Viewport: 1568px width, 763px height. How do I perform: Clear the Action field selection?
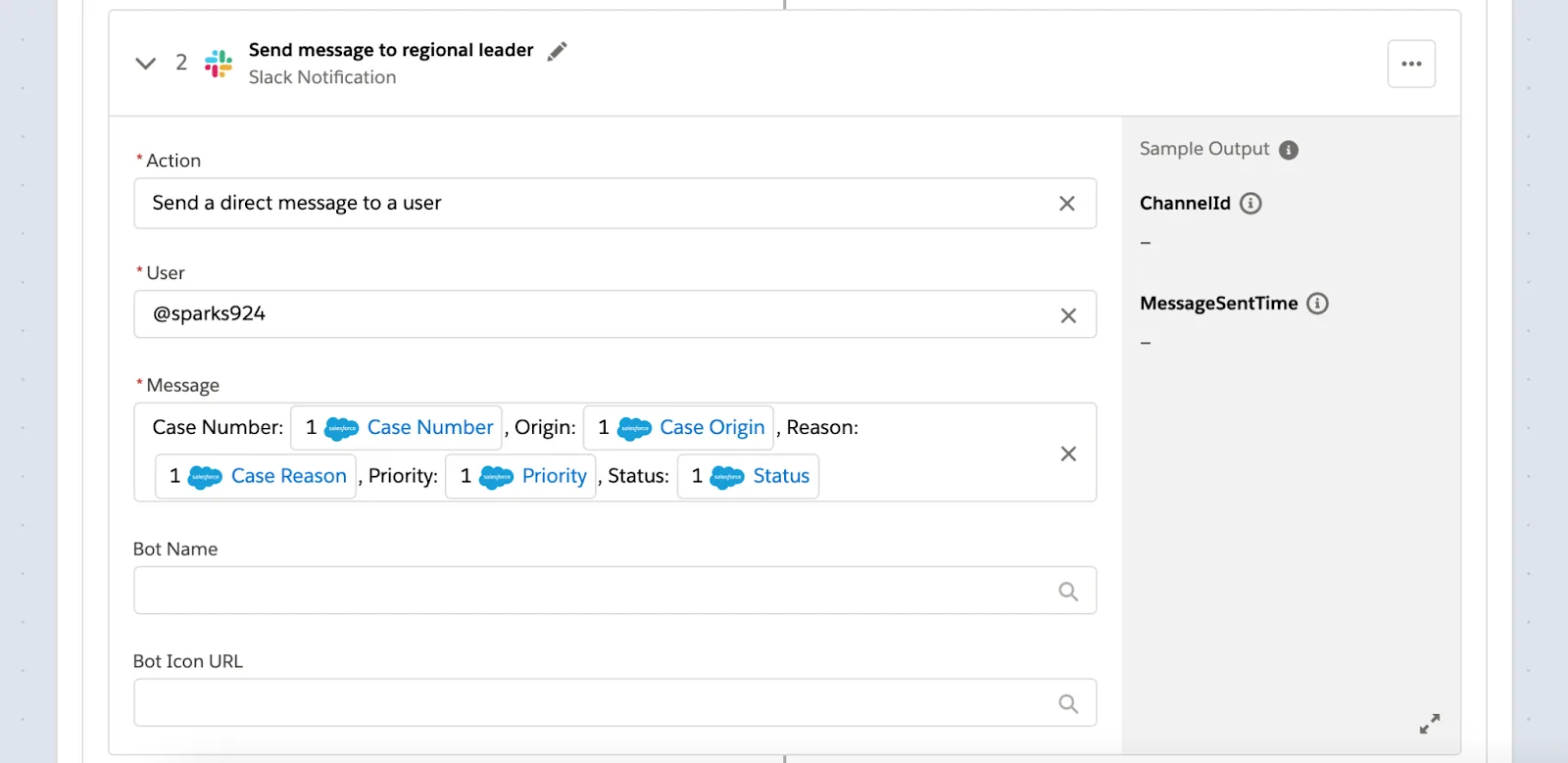pos(1067,204)
